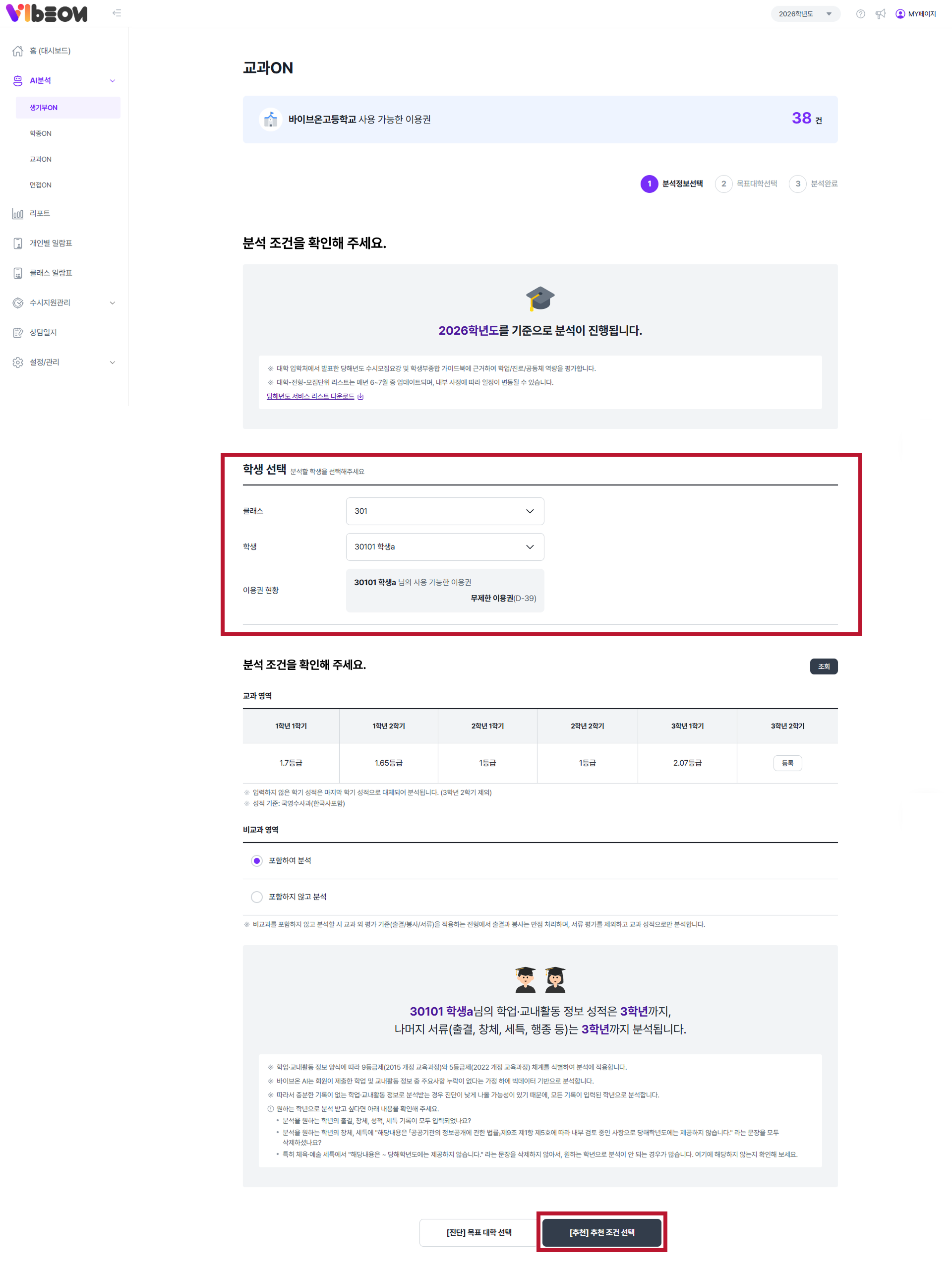Select the 포함하지 않고 분석 radio button
This screenshot has width=952, height=1269.
tap(256, 897)
